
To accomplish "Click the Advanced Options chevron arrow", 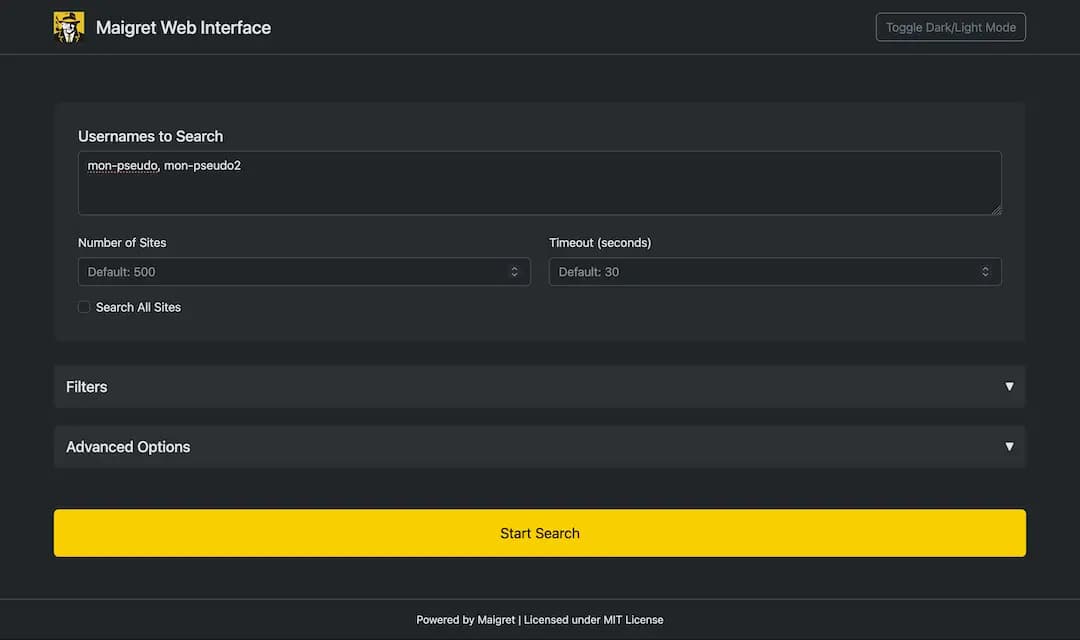I will click(1009, 446).
